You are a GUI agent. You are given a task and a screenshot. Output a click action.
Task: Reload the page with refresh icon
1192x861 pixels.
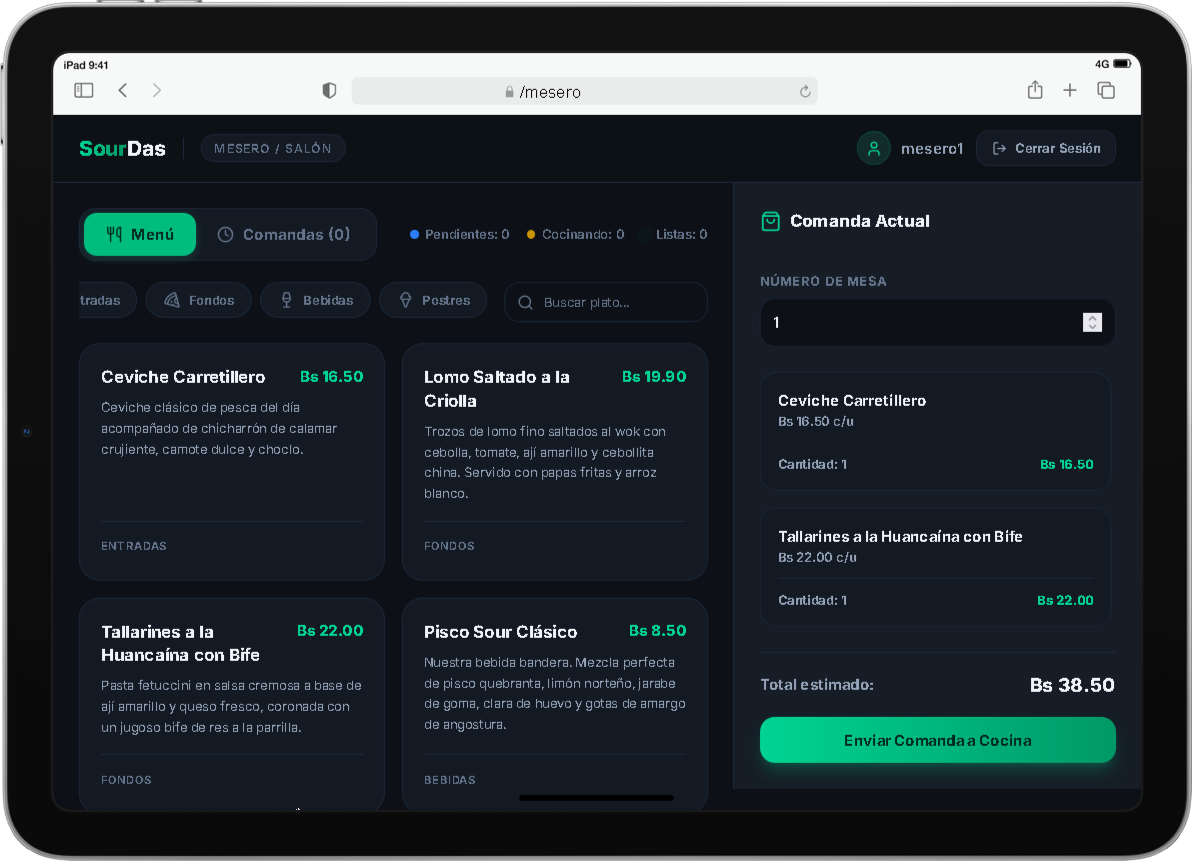[805, 92]
